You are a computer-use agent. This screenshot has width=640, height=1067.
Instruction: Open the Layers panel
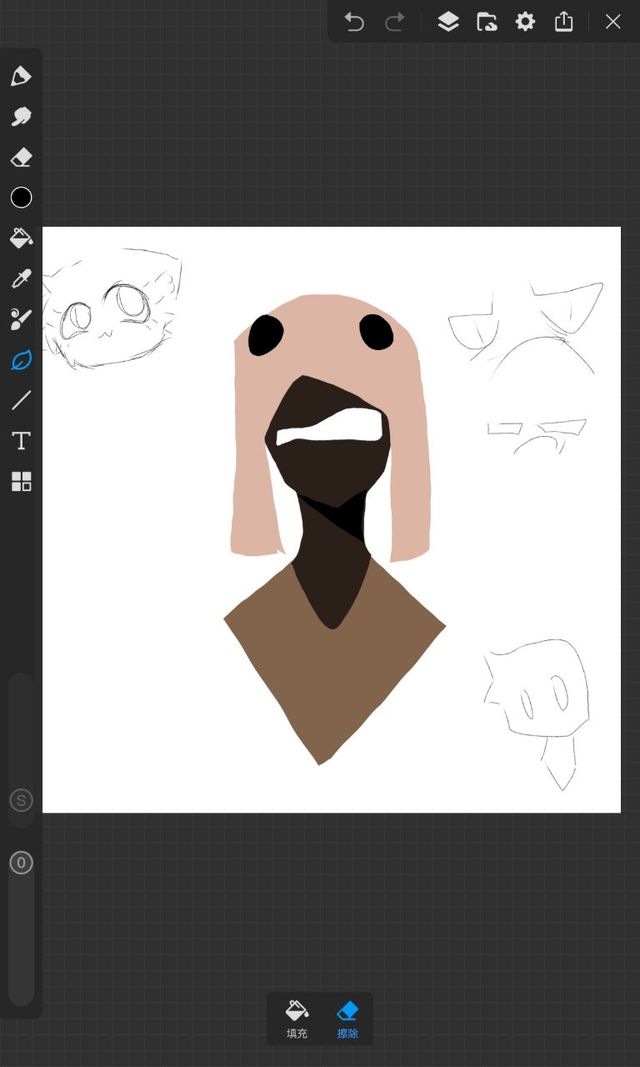448,22
